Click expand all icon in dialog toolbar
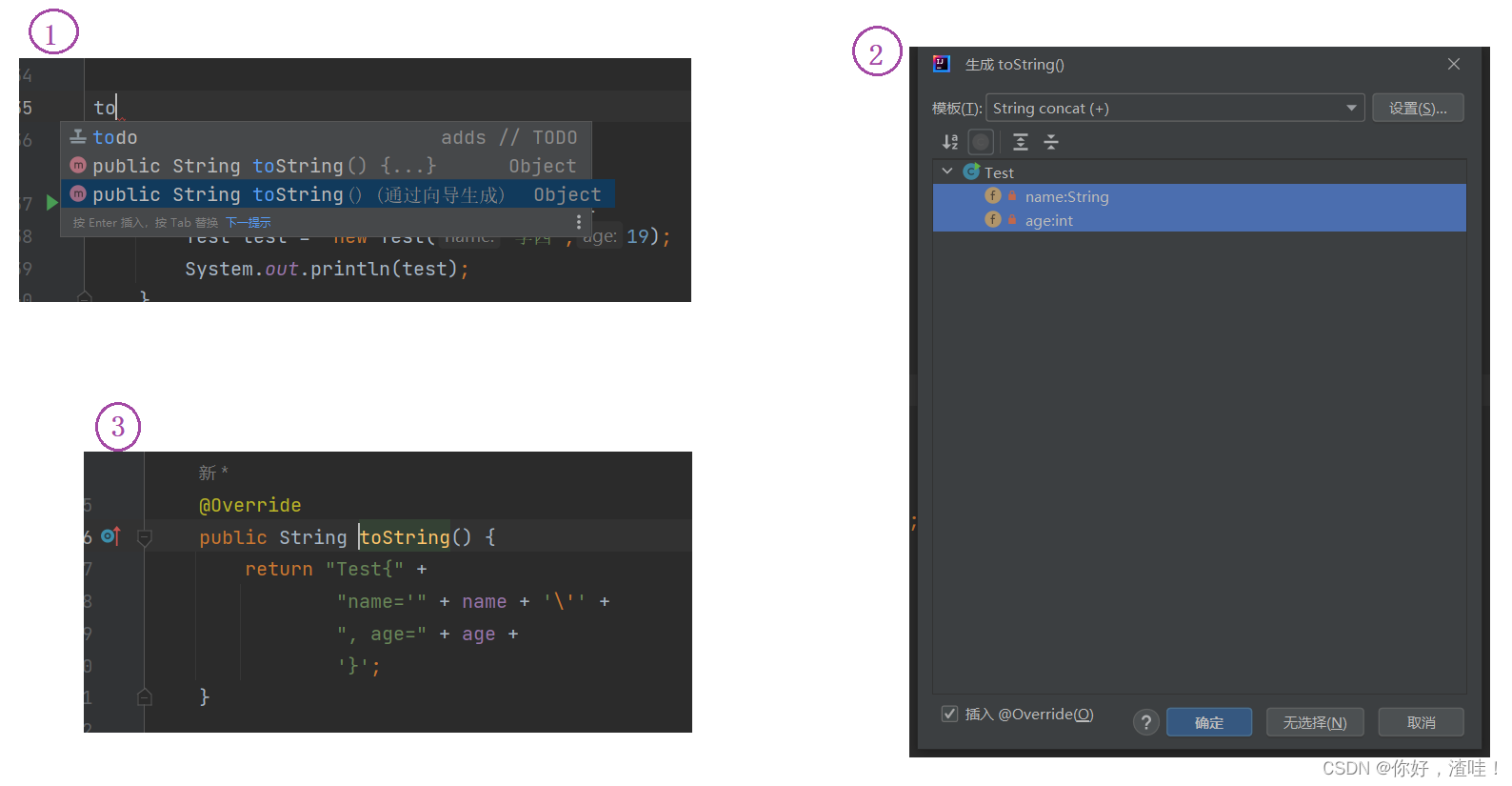 (x=1021, y=142)
